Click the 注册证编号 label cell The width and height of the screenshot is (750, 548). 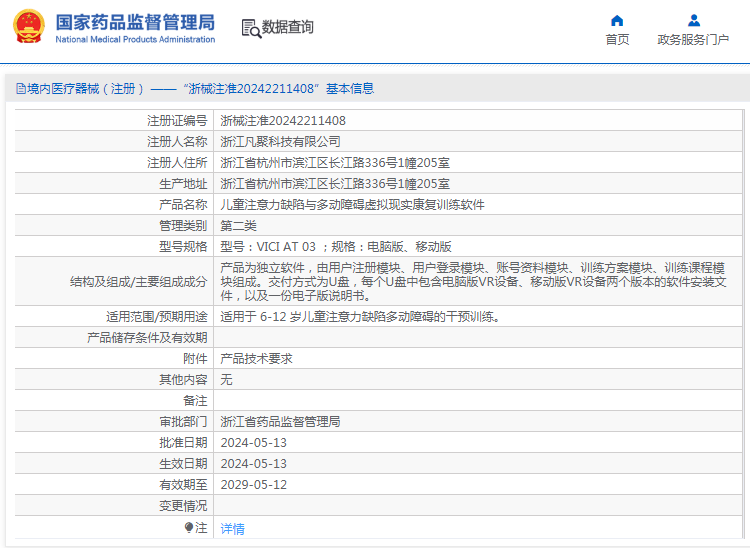pos(177,121)
